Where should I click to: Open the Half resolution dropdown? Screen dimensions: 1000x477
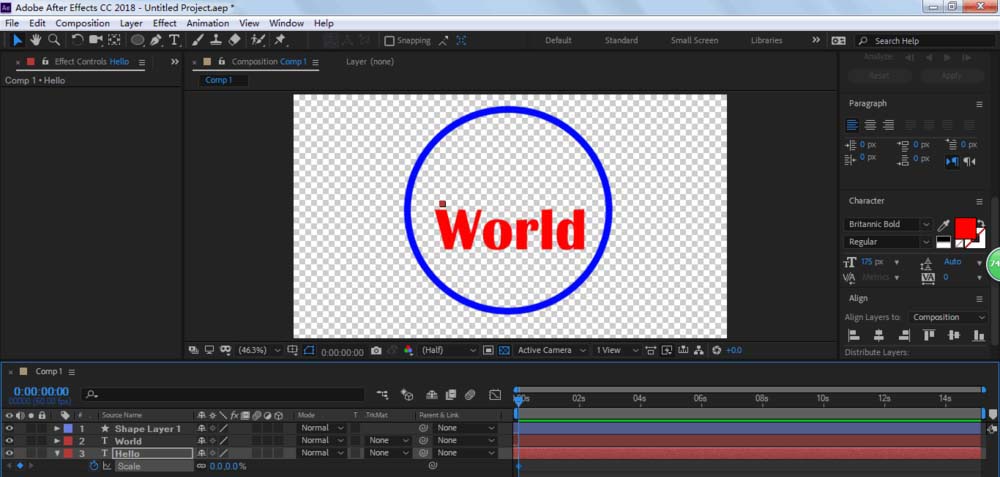tap(448, 350)
